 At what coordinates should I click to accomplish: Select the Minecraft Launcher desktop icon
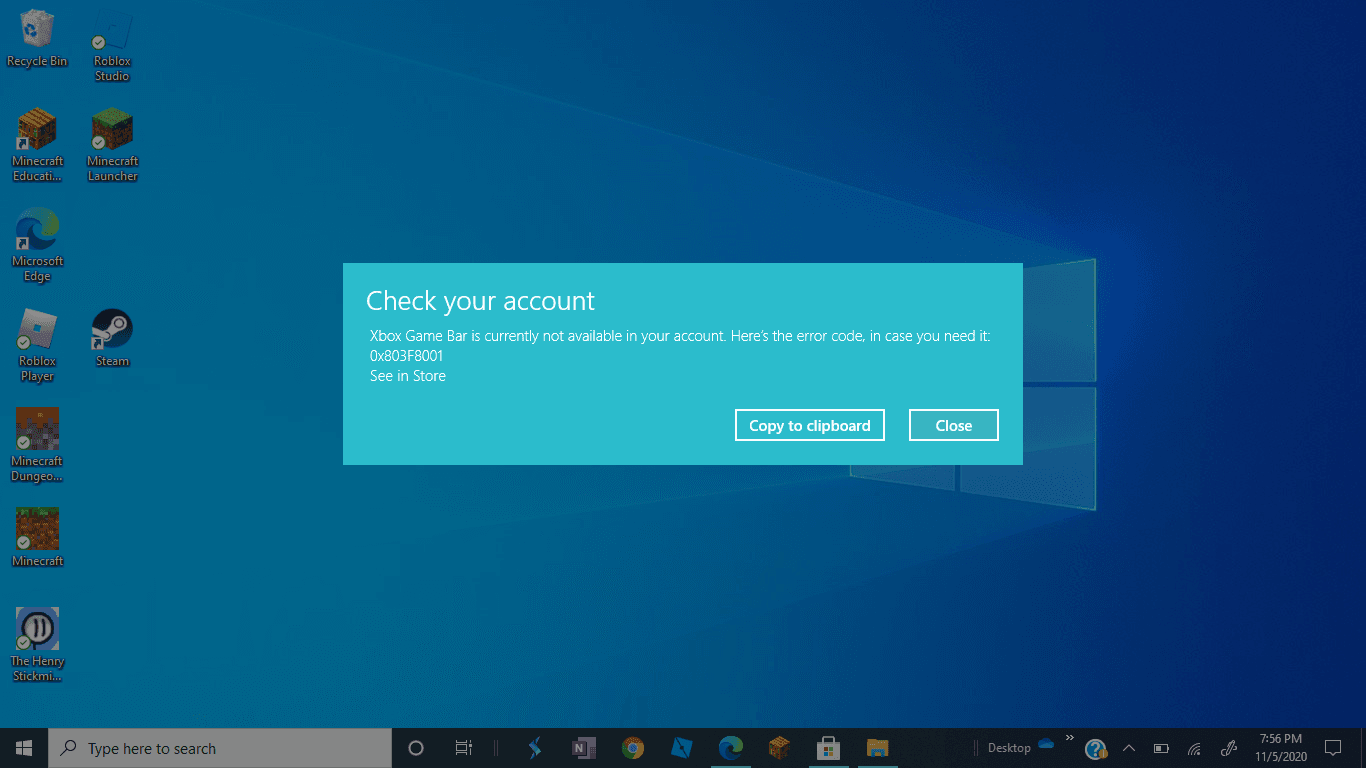pos(112,146)
